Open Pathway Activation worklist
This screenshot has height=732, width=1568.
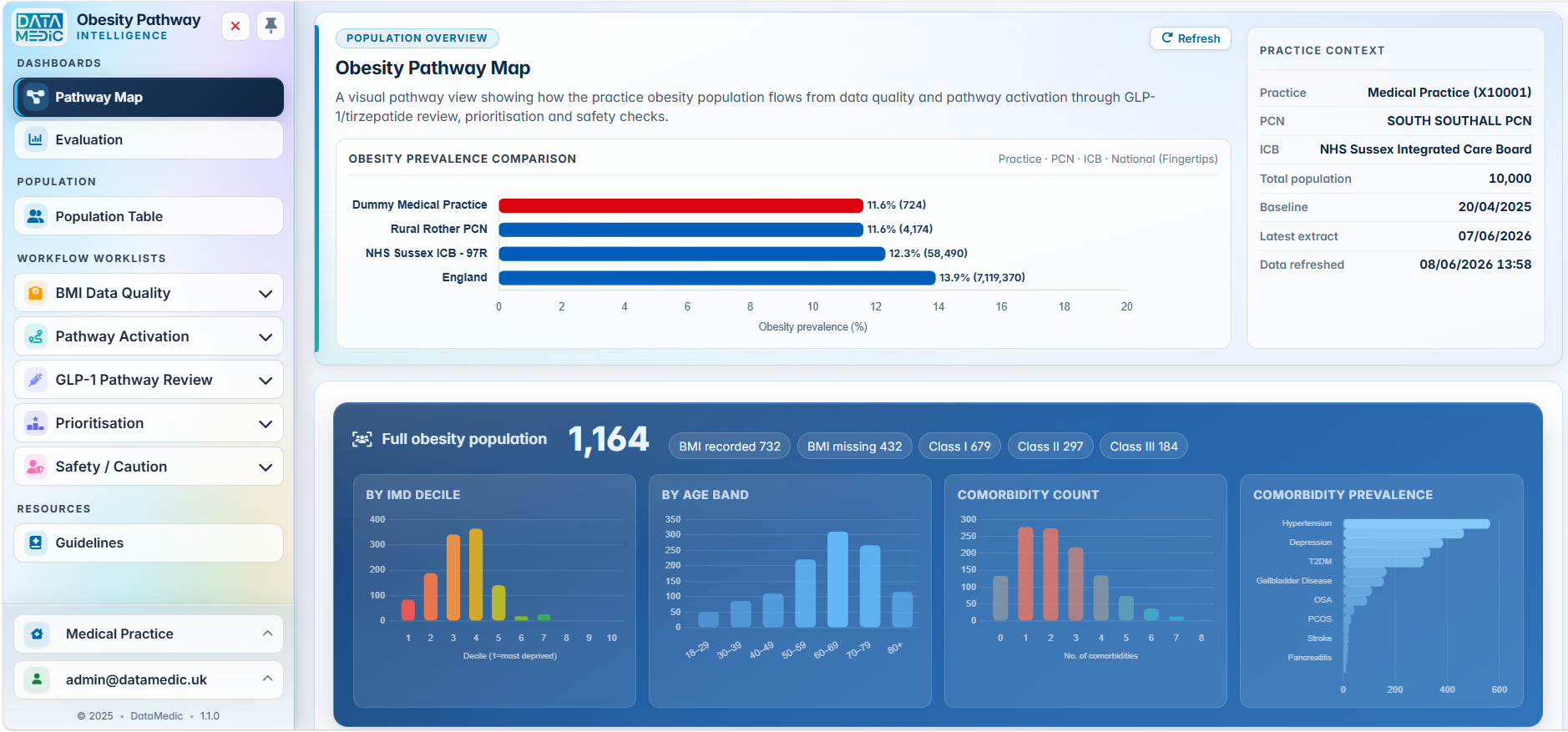point(149,336)
